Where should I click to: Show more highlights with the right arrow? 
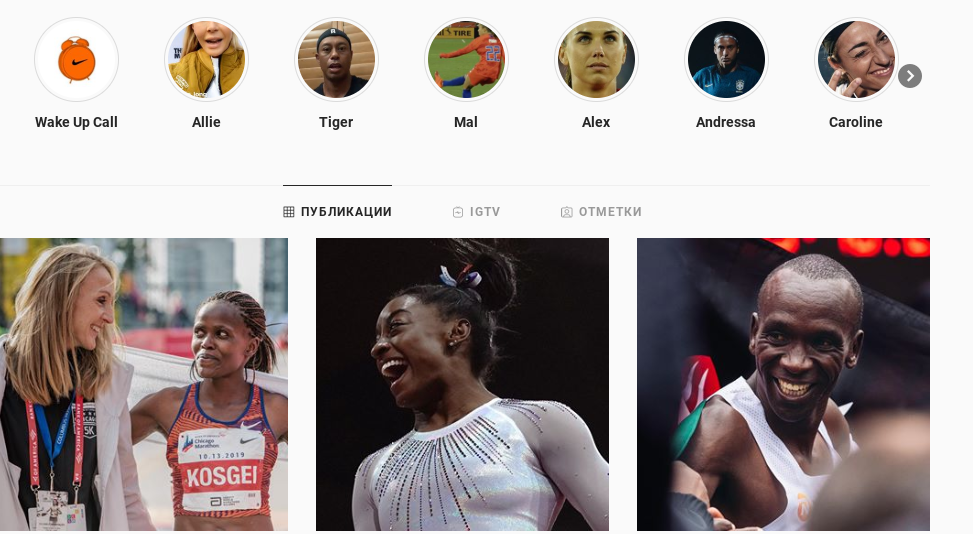click(x=910, y=76)
